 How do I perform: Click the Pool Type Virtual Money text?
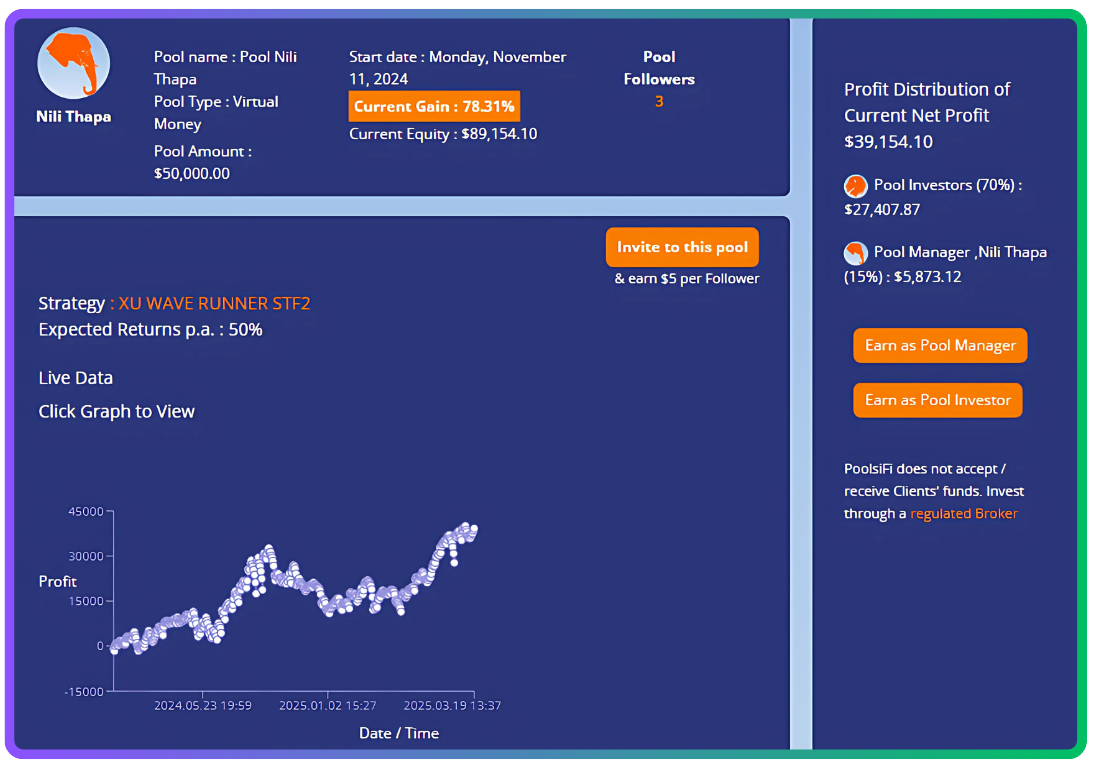tap(216, 112)
